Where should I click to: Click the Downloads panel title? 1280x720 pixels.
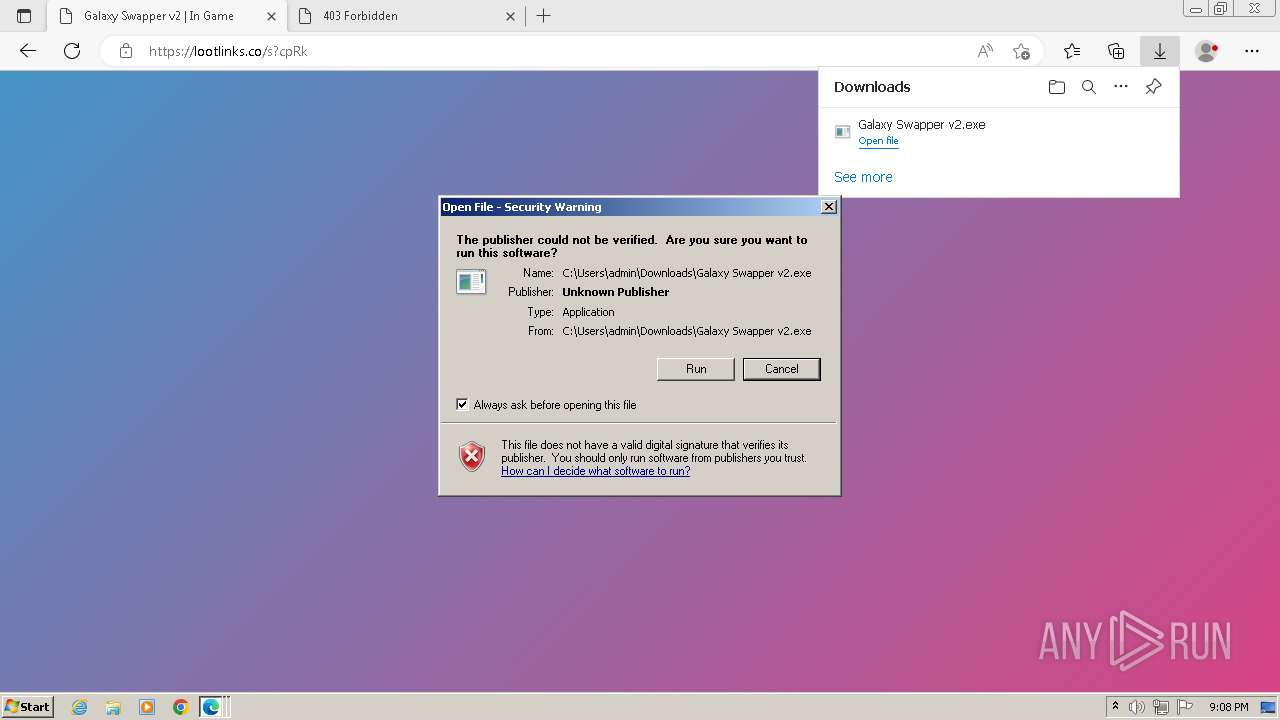pyautogui.click(x=872, y=87)
